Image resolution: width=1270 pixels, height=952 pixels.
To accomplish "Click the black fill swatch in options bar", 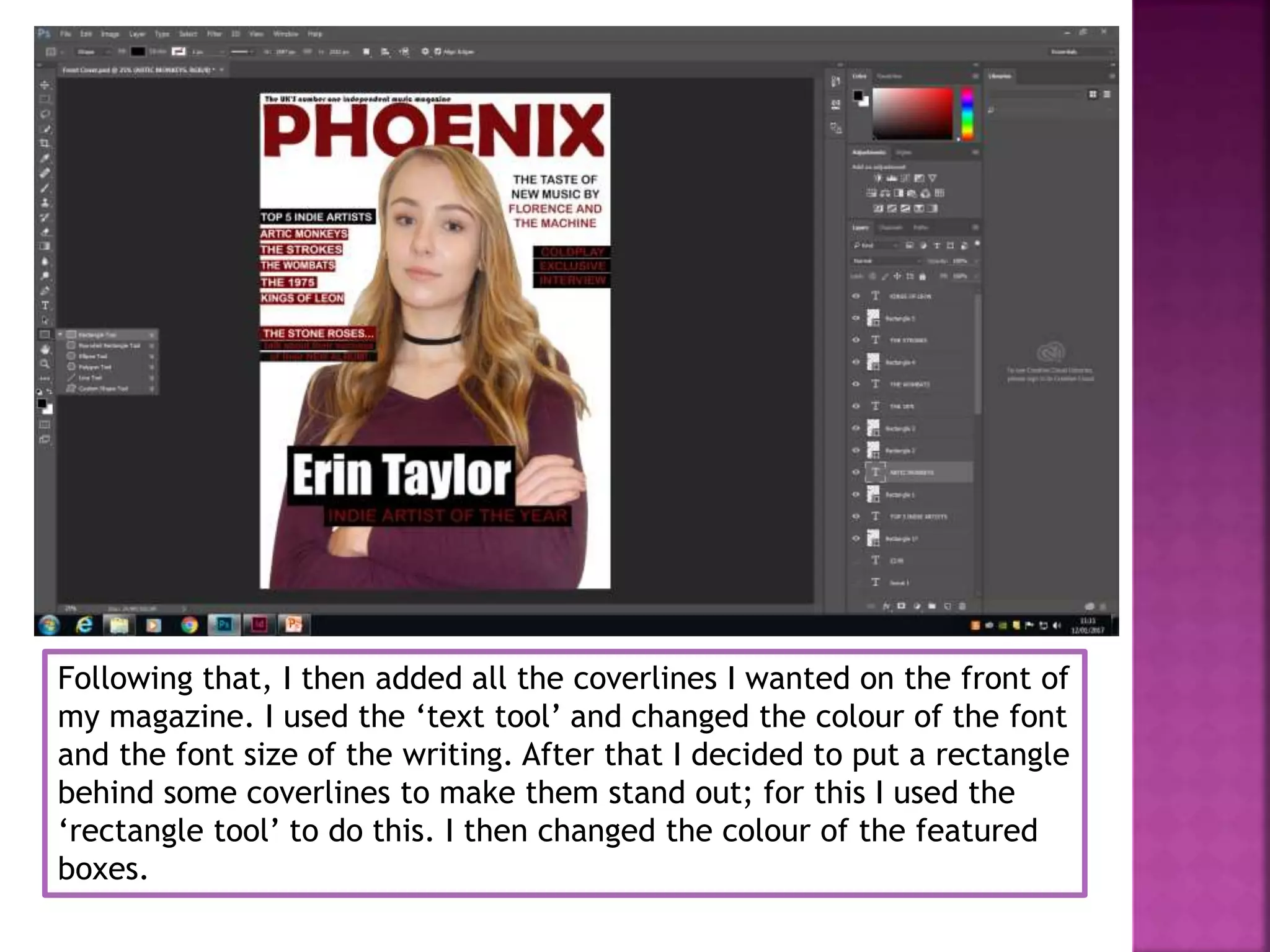I will (x=138, y=52).
